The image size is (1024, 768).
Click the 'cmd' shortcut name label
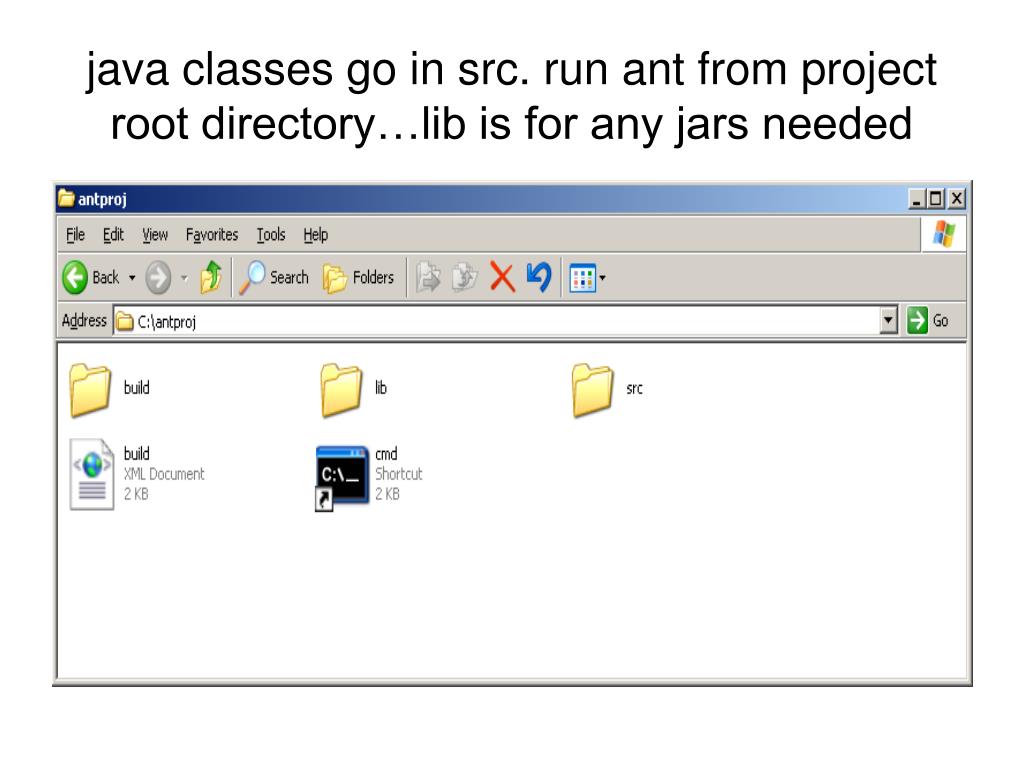386,454
